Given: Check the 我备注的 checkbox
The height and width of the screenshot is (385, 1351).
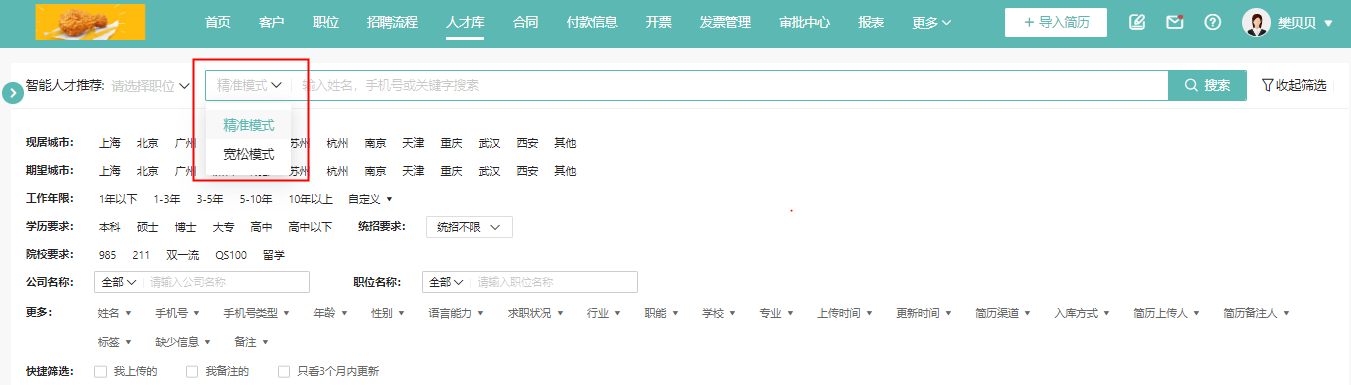Looking at the screenshot, I should pos(192,372).
